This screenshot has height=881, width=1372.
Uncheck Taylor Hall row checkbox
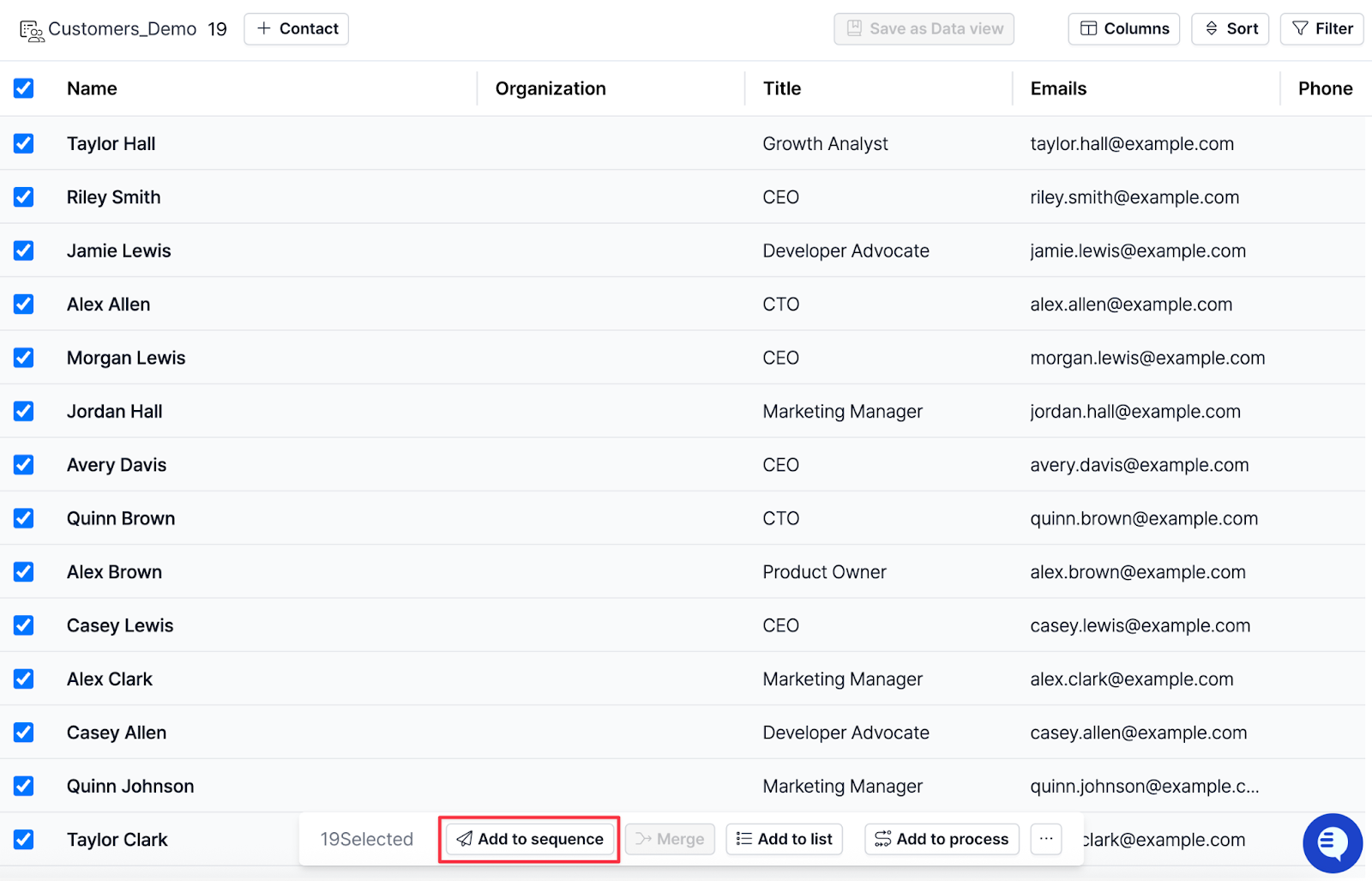[24, 143]
